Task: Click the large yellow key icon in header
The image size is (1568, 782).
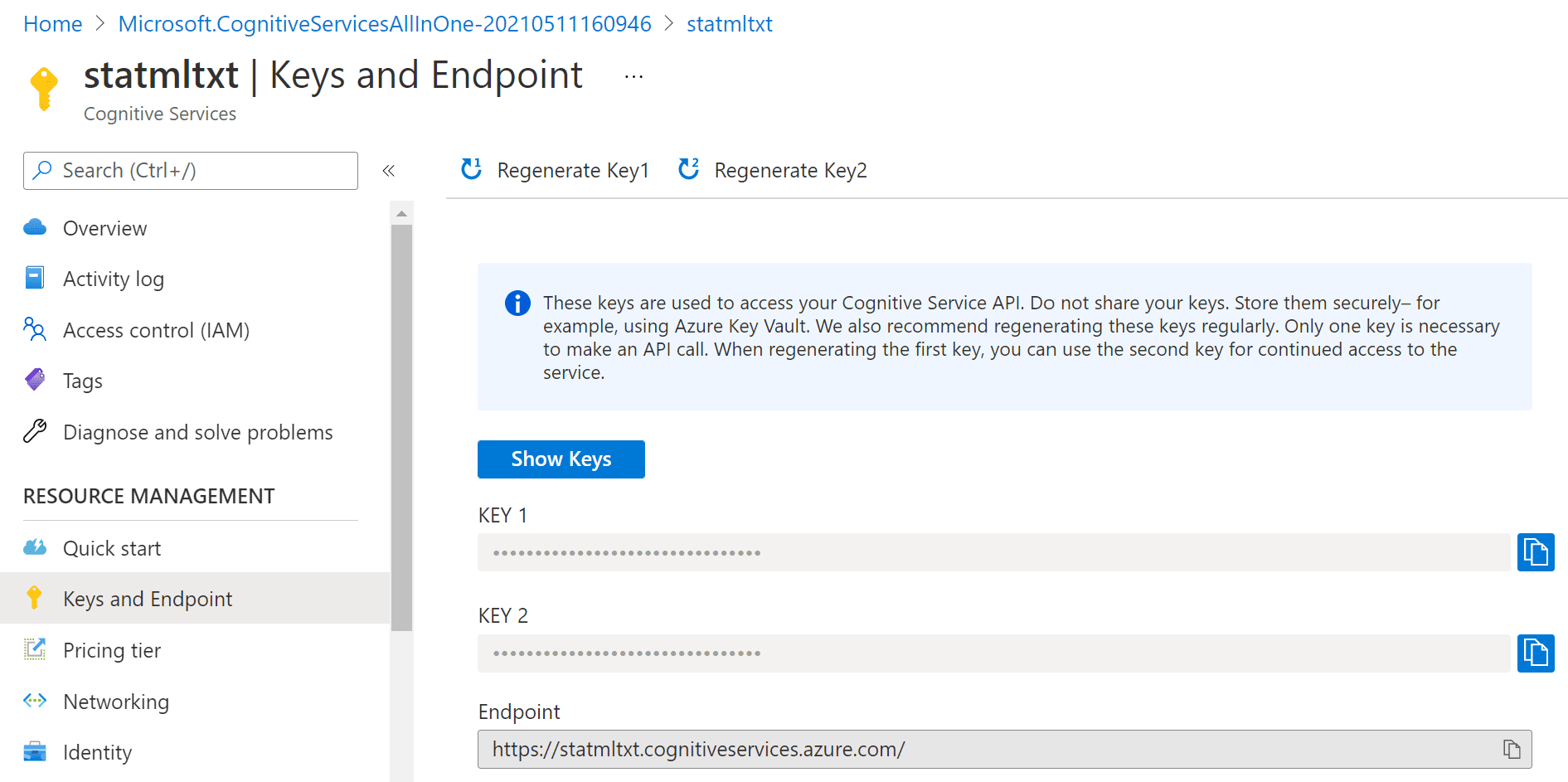Action: [x=44, y=88]
